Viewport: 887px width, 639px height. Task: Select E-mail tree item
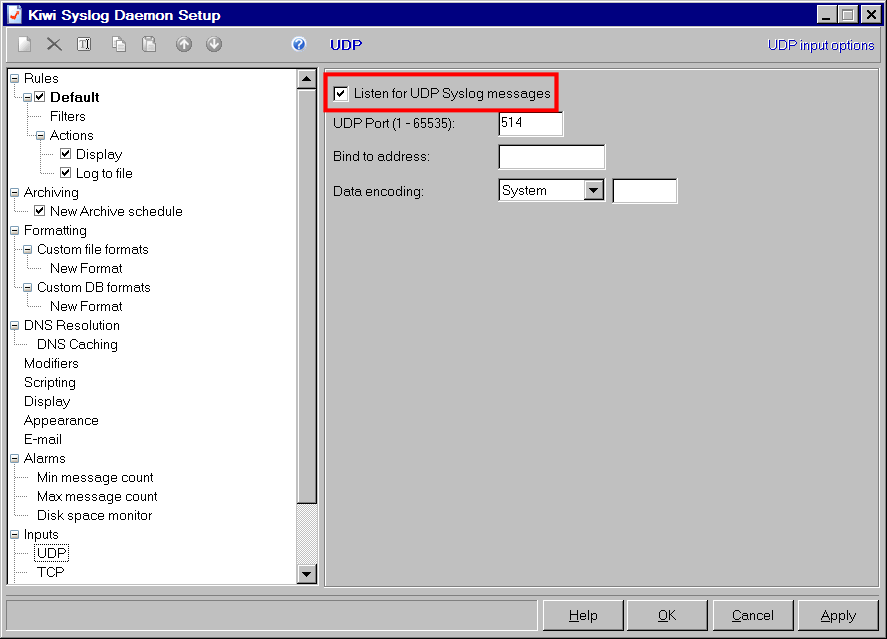pyautogui.click(x=42, y=439)
